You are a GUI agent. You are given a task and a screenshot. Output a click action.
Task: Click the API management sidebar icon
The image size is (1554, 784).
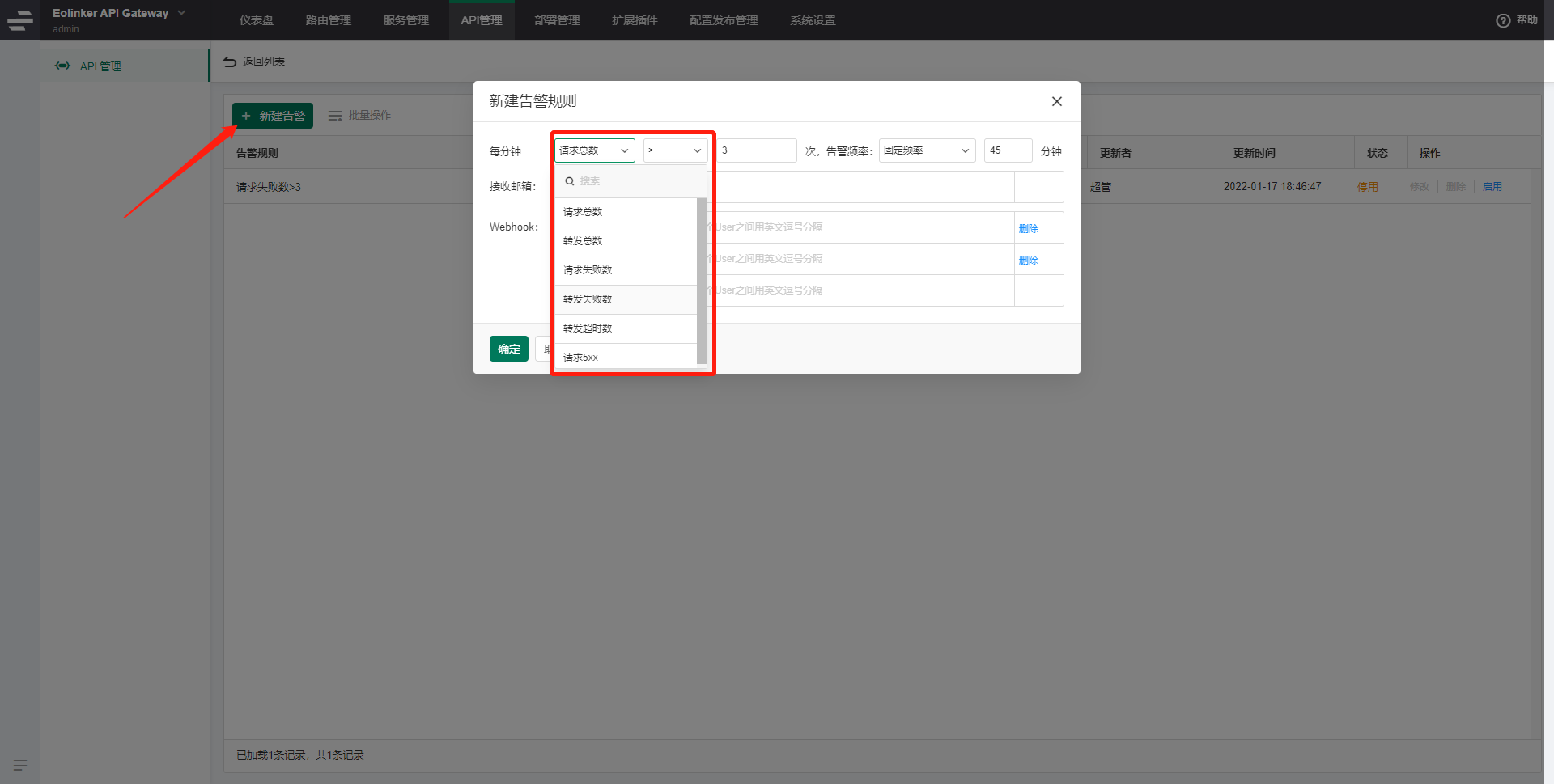pyautogui.click(x=62, y=66)
